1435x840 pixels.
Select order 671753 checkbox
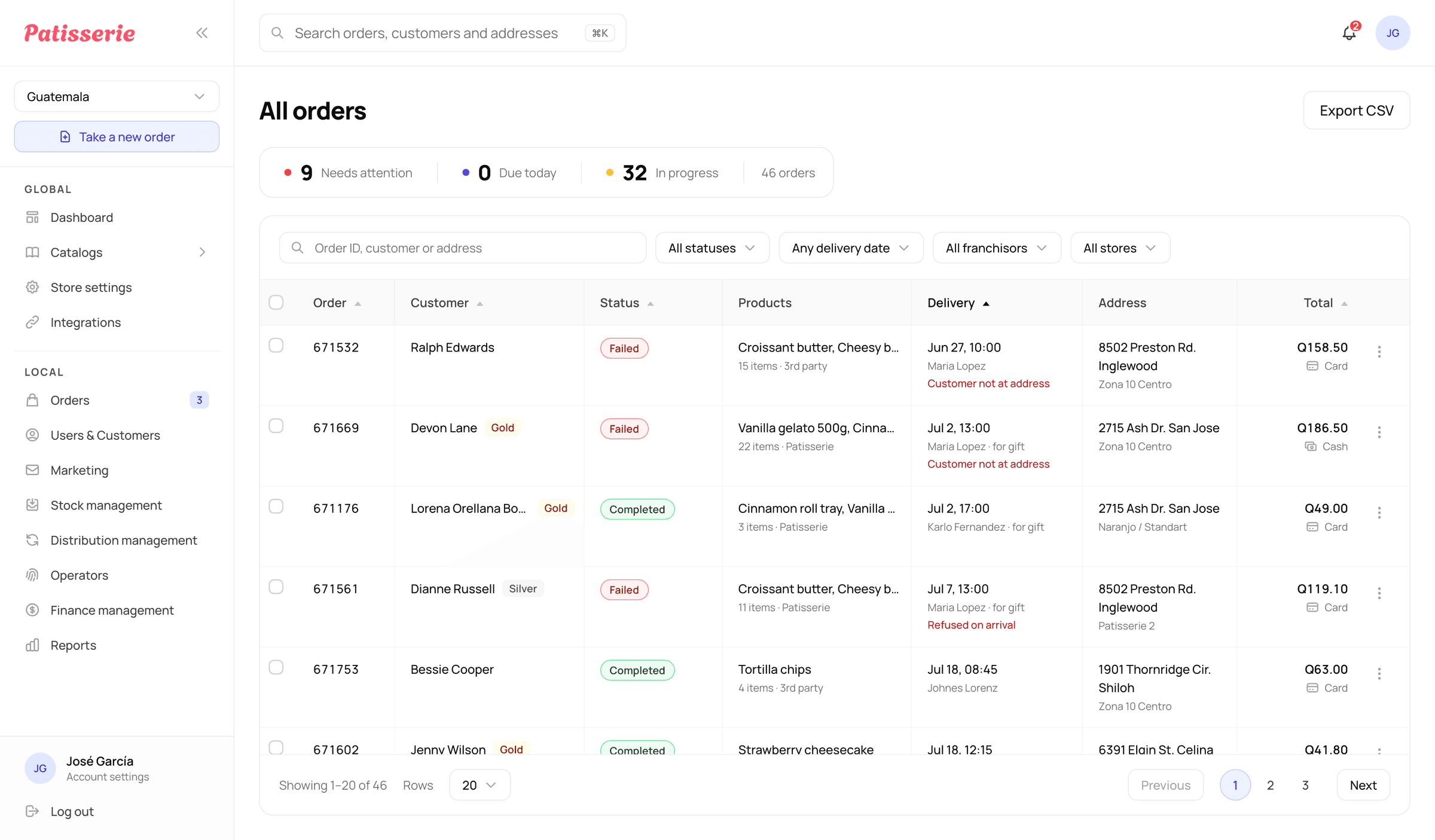pyautogui.click(x=276, y=667)
